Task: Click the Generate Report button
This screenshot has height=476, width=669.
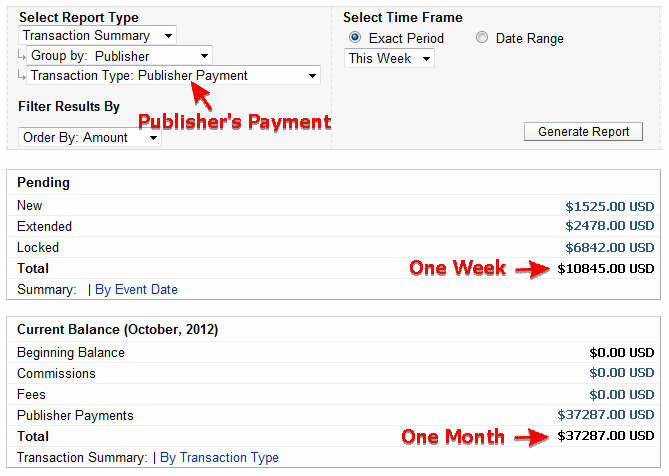Action: pos(583,131)
